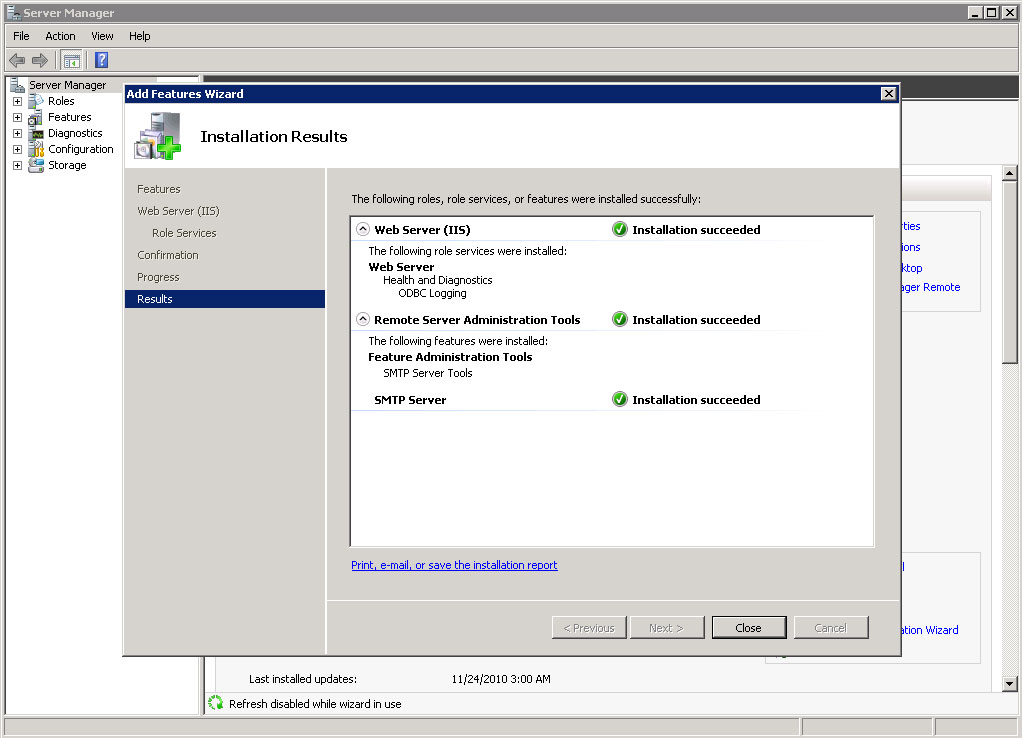Collapse Remote Server Administration Tools section
Image resolution: width=1022 pixels, height=738 pixels.
pyautogui.click(x=363, y=319)
